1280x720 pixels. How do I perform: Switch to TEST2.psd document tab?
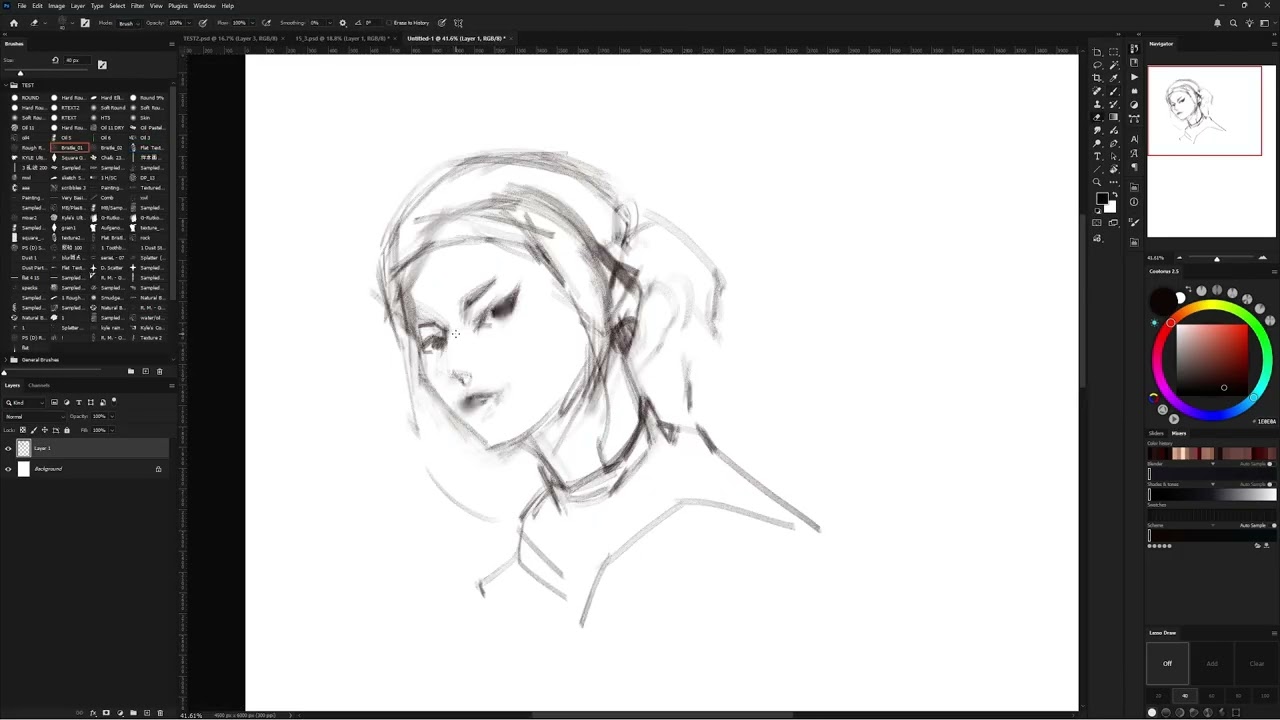(x=230, y=38)
